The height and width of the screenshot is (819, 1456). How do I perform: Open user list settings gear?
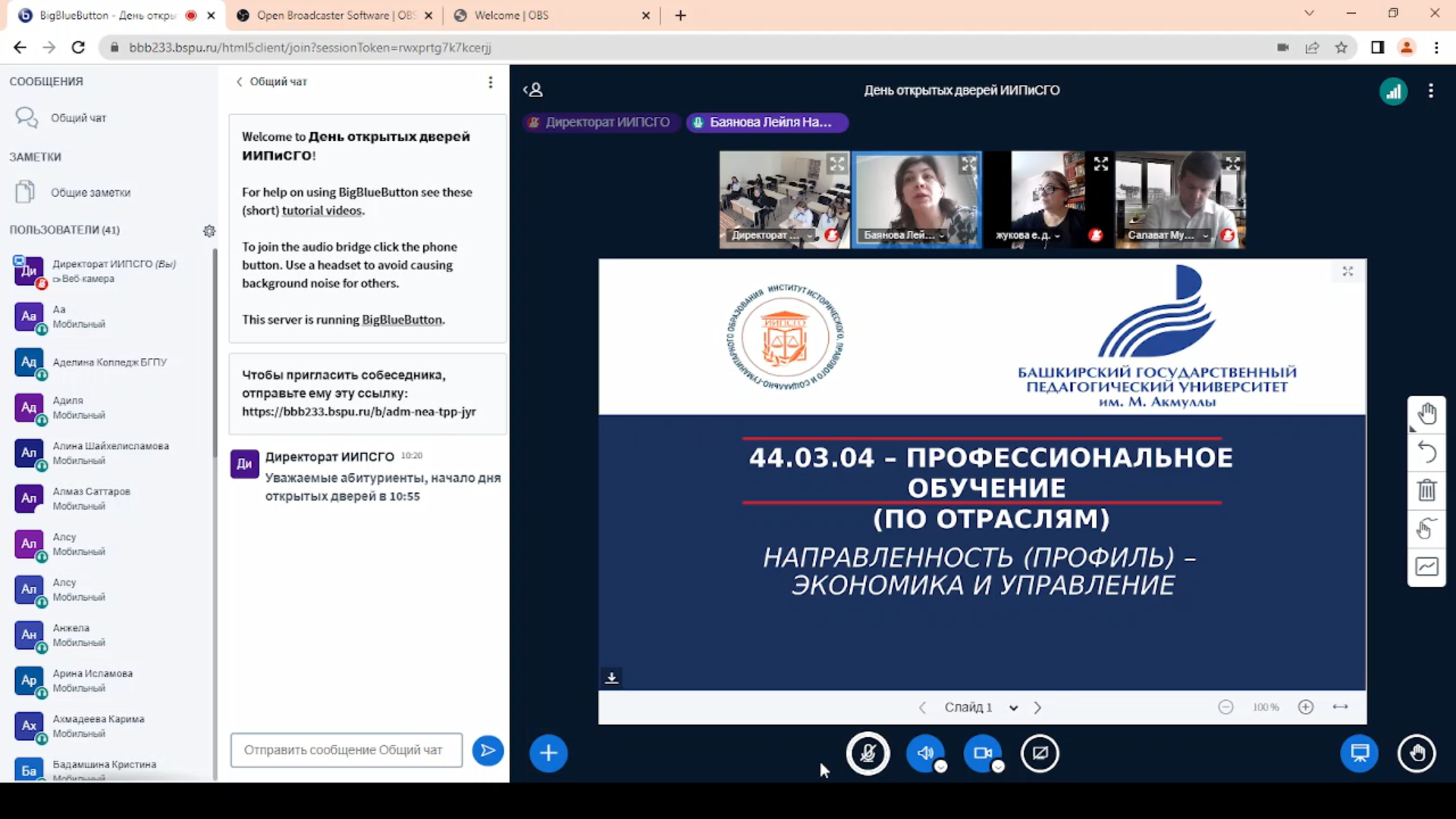click(209, 231)
